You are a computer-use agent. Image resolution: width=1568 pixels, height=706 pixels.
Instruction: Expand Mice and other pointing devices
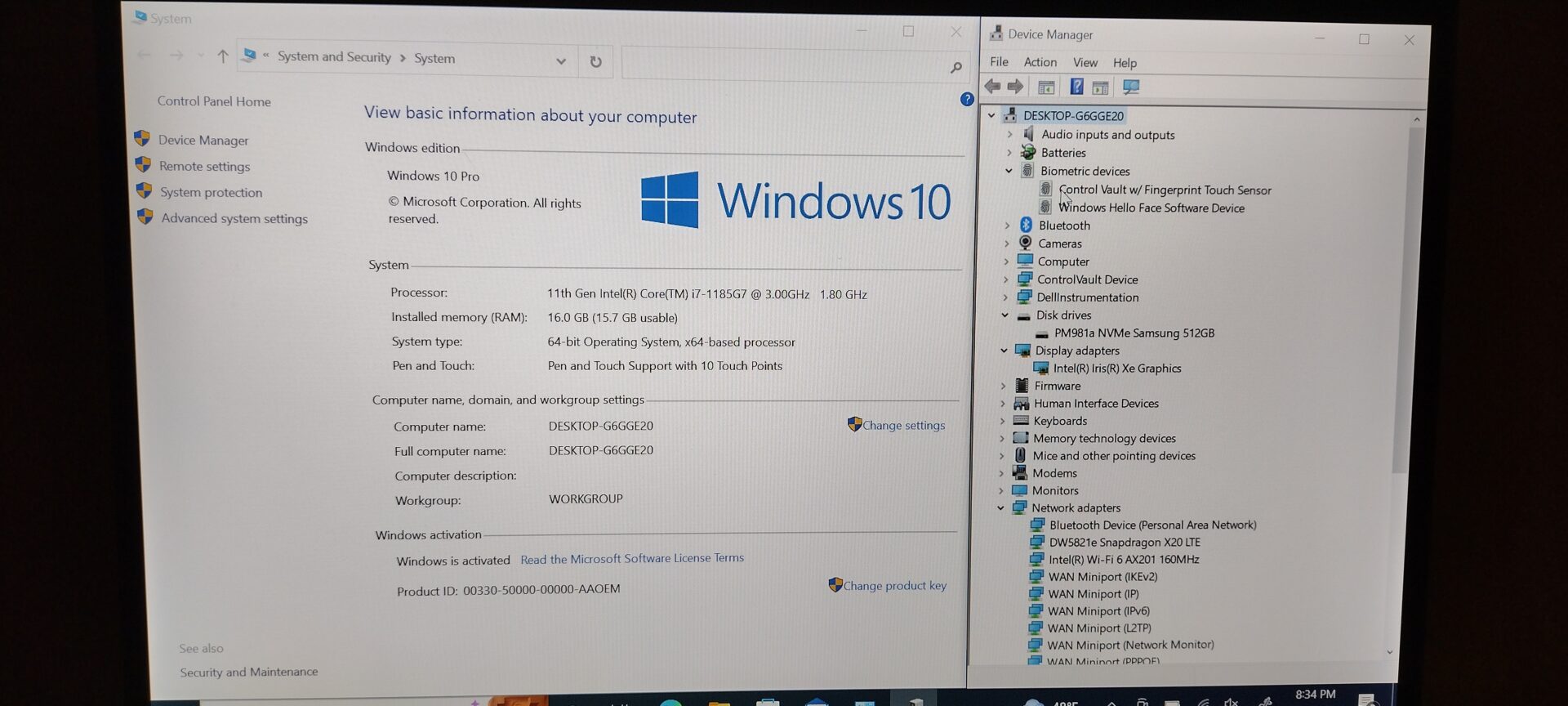1002,456
